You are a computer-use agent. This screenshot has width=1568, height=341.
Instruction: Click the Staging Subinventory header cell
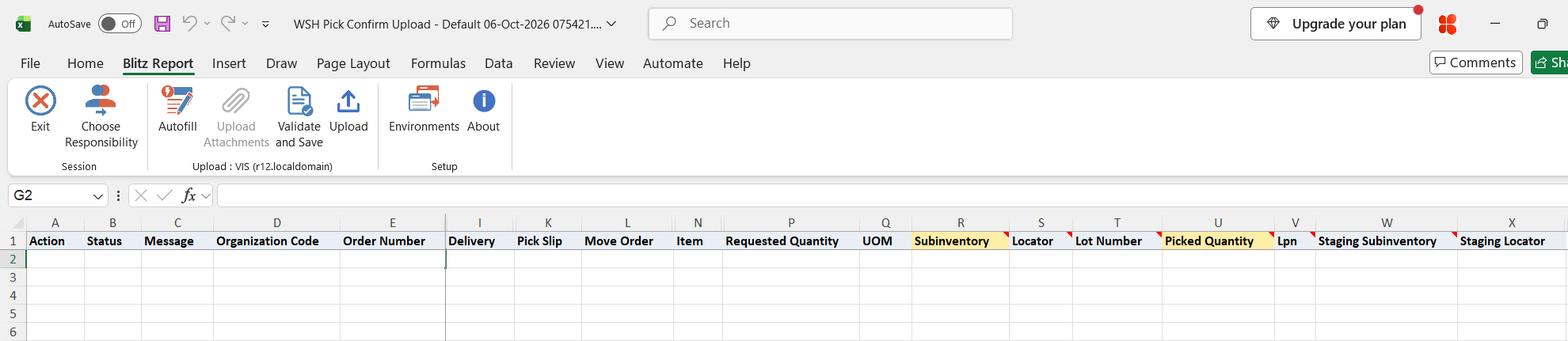(x=1387, y=241)
